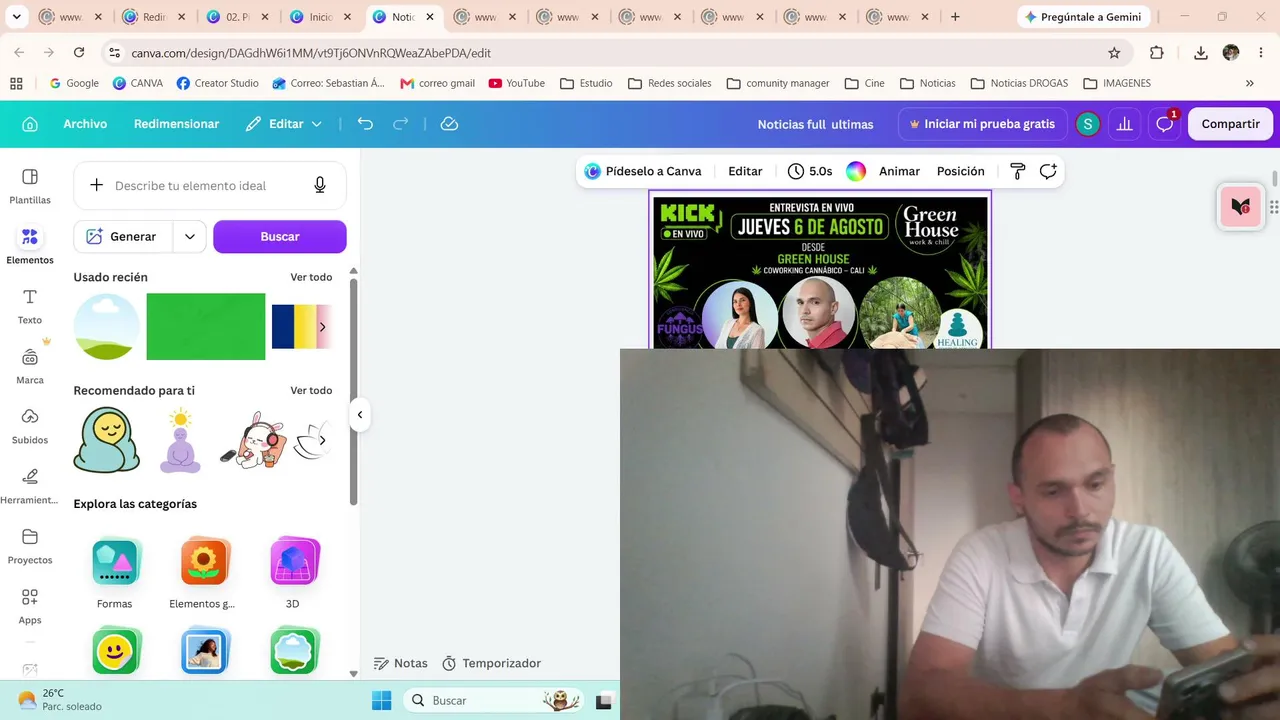Open the 5.0s duration control
The image size is (1280, 720).
coord(810,171)
